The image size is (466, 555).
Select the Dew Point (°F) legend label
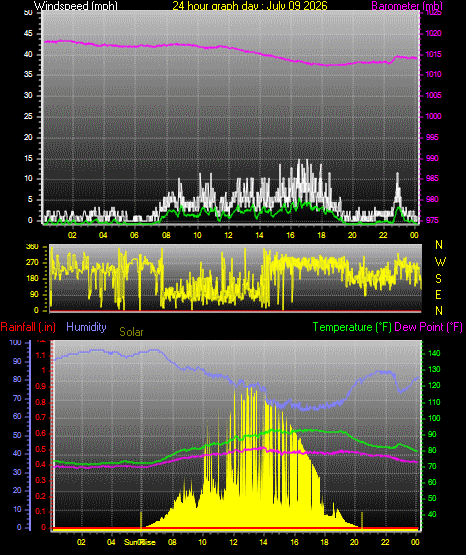pos(428,327)
